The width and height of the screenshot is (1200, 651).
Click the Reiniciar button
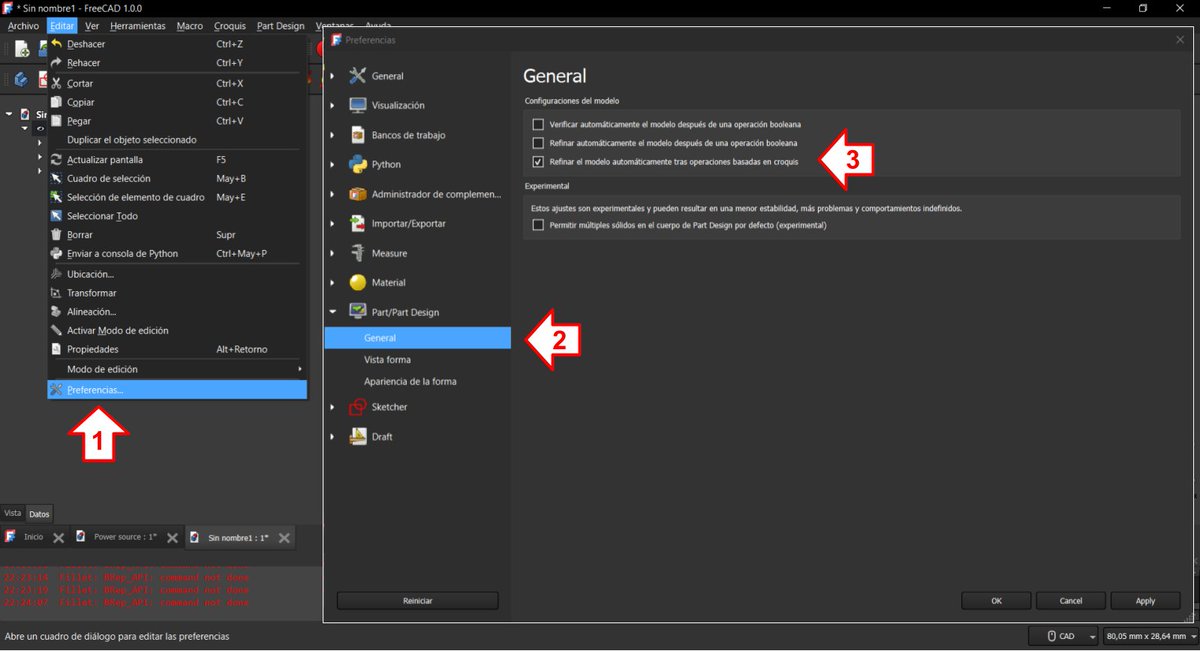click(417, 601)
